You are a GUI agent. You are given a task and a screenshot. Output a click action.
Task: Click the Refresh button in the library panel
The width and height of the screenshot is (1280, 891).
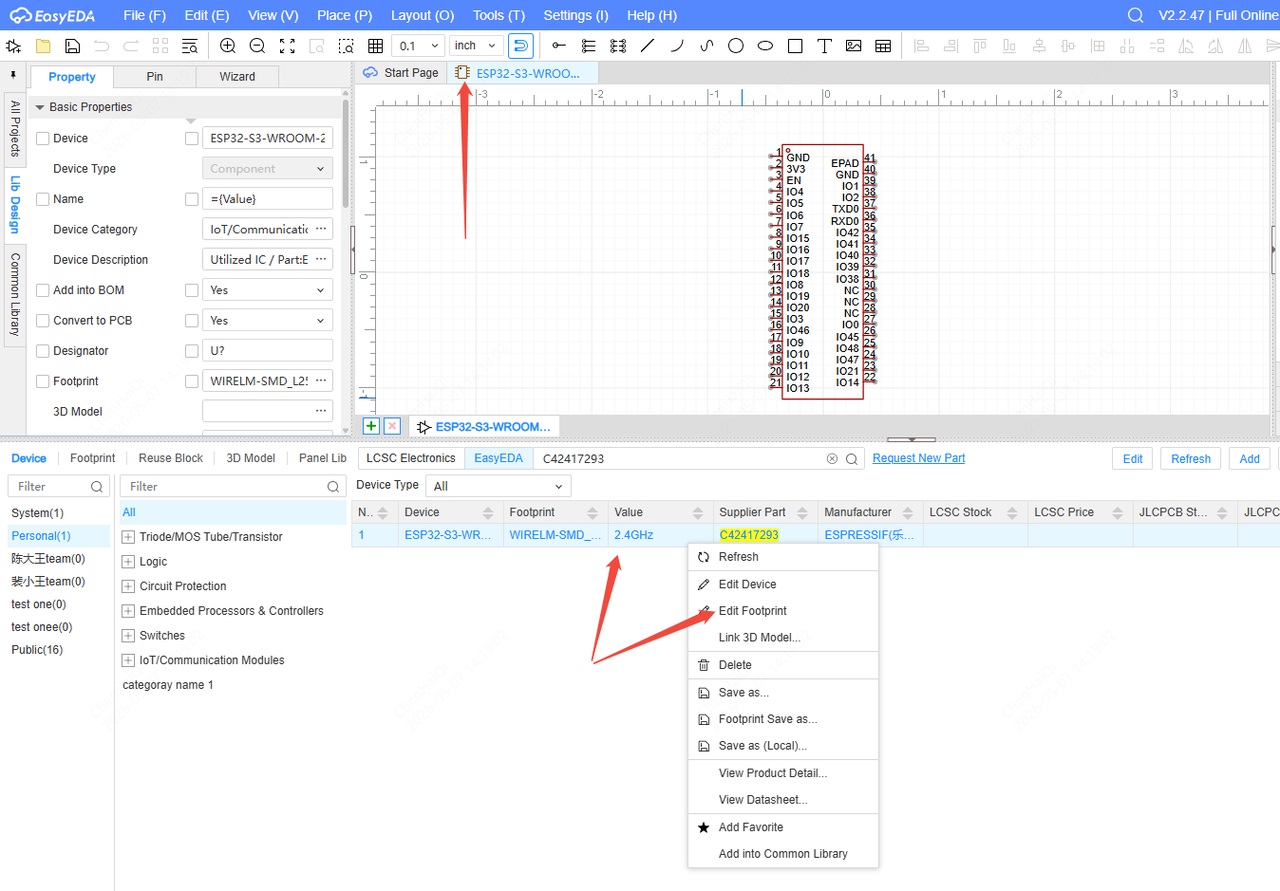coord(1191,459)
